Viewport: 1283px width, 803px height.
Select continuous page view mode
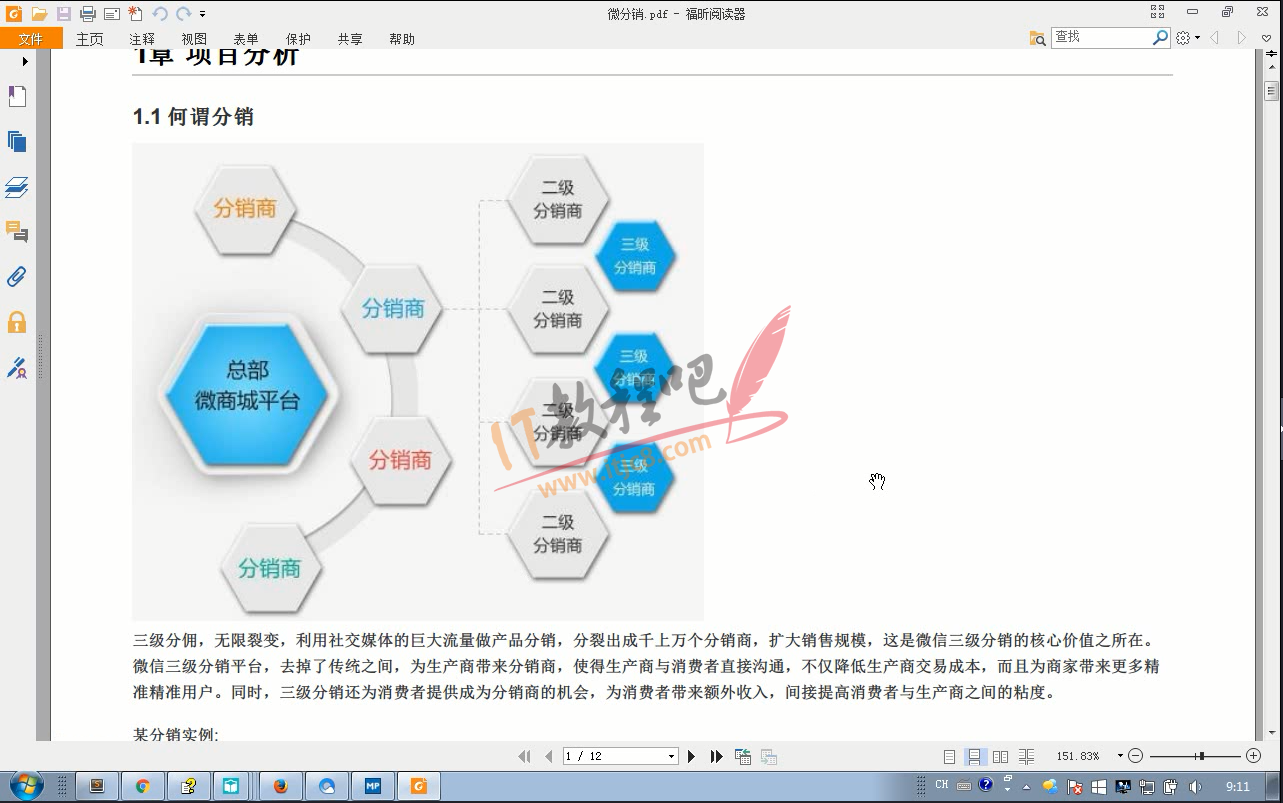974,757
